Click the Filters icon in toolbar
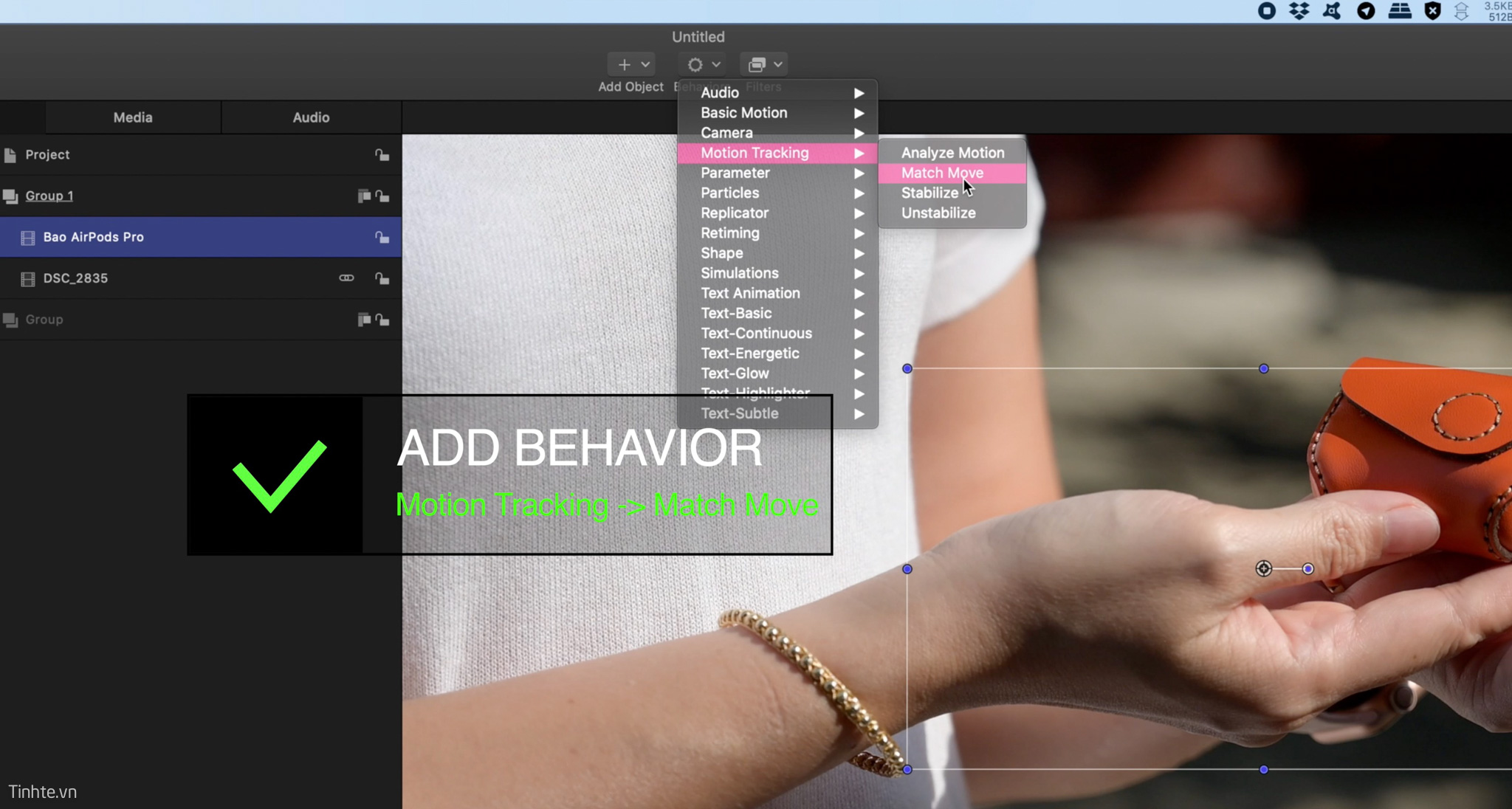Viewport: 1512px width, 809px height. click(757, 64)
